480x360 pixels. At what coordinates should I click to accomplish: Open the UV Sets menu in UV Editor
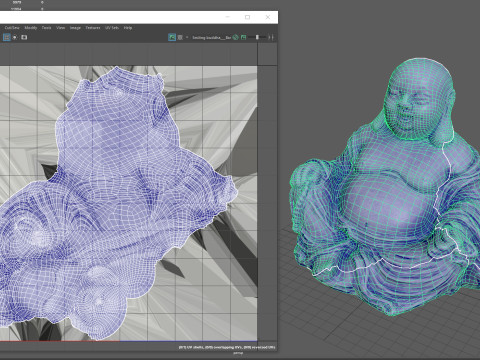tap(112, 28)
